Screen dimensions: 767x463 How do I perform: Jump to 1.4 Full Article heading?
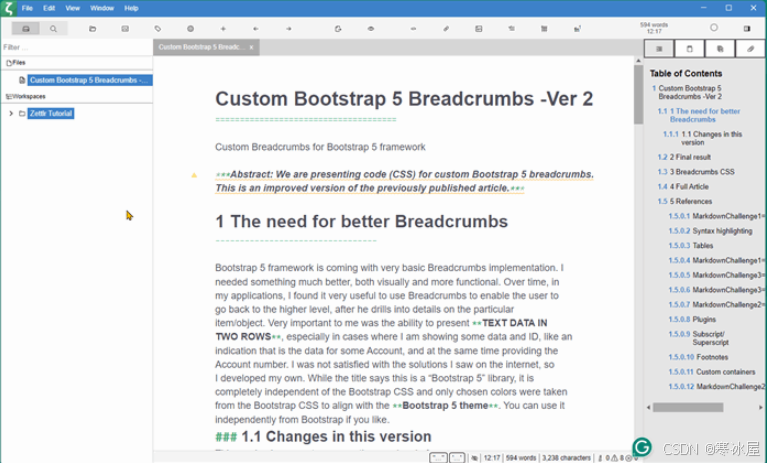683,186
